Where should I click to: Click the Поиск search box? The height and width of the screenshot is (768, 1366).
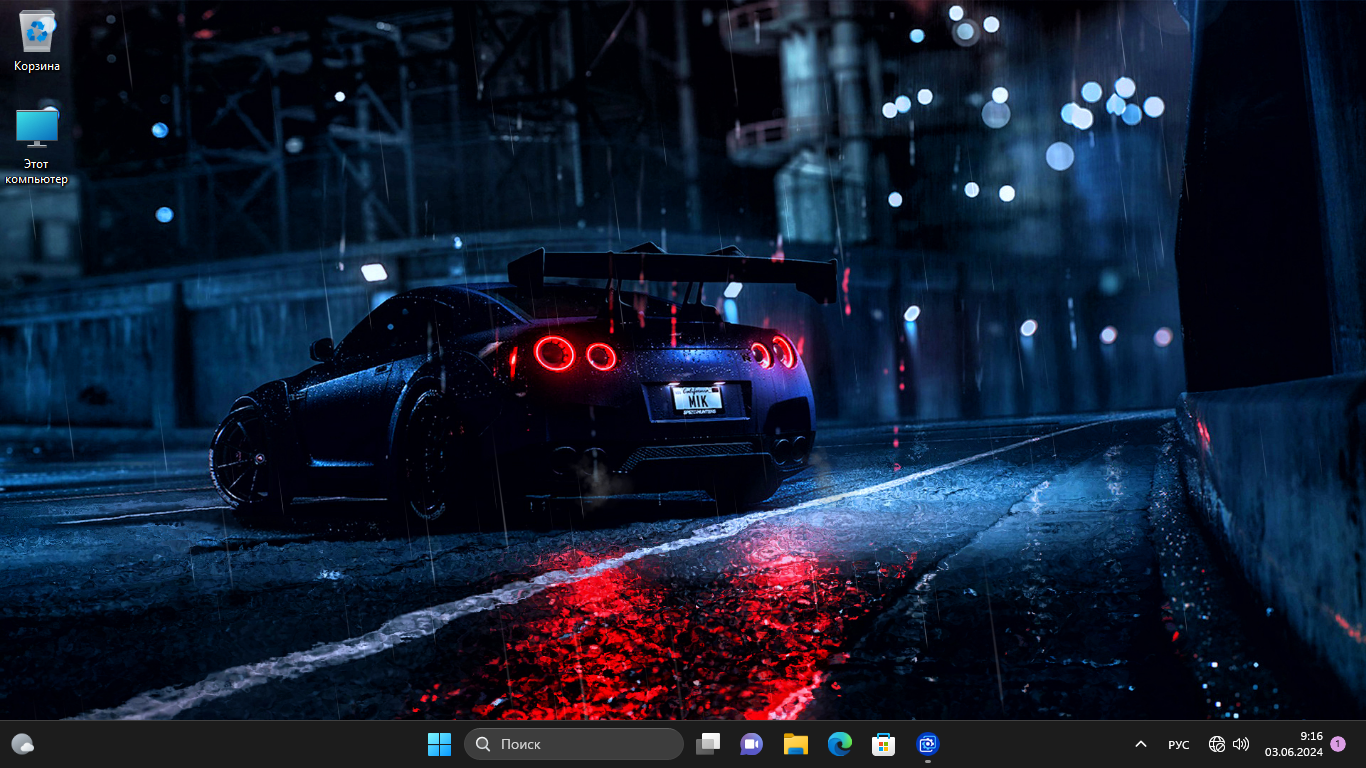pos(574,744)
